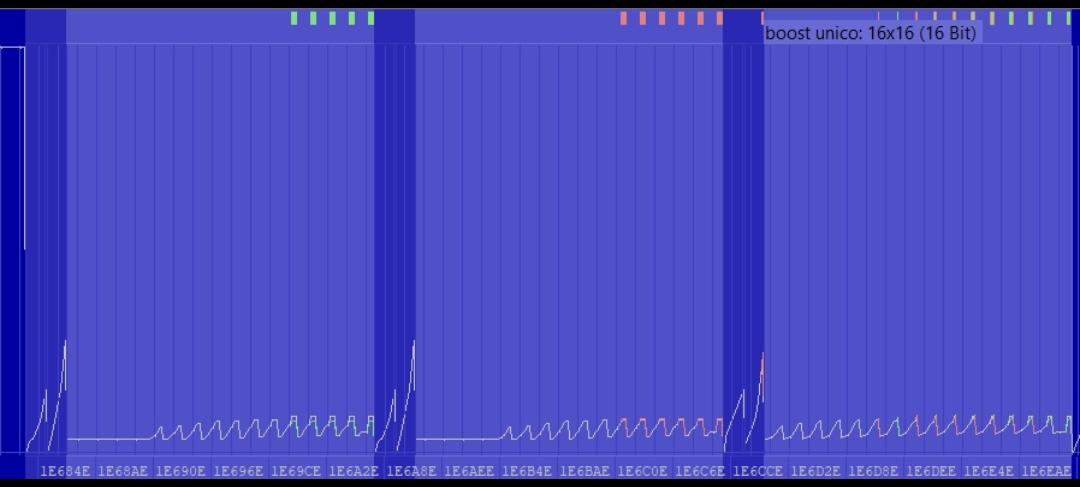
Task: Pick address label 1E6CCE
Action: pyautogui.click(x=758, y=471)
